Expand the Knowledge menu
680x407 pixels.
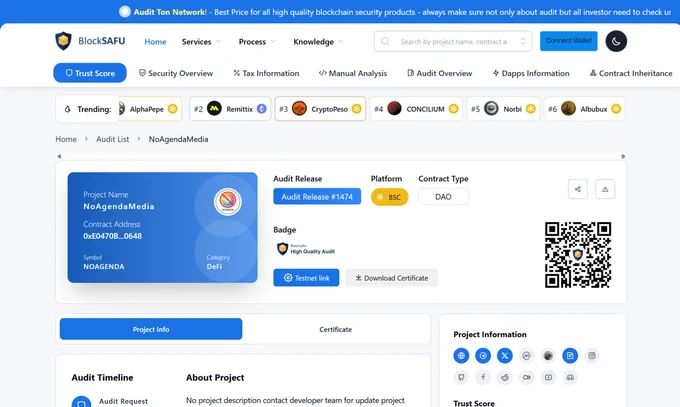pyautogui.click(x=318, y=42)
